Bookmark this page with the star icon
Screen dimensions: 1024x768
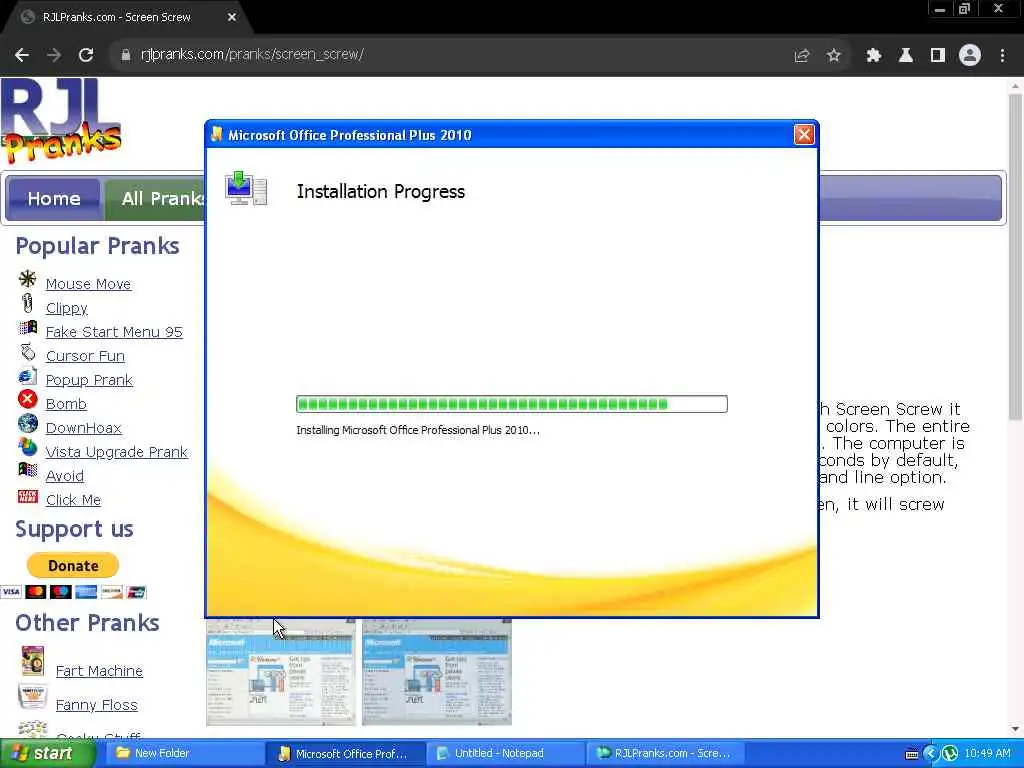tap(833, 56)
